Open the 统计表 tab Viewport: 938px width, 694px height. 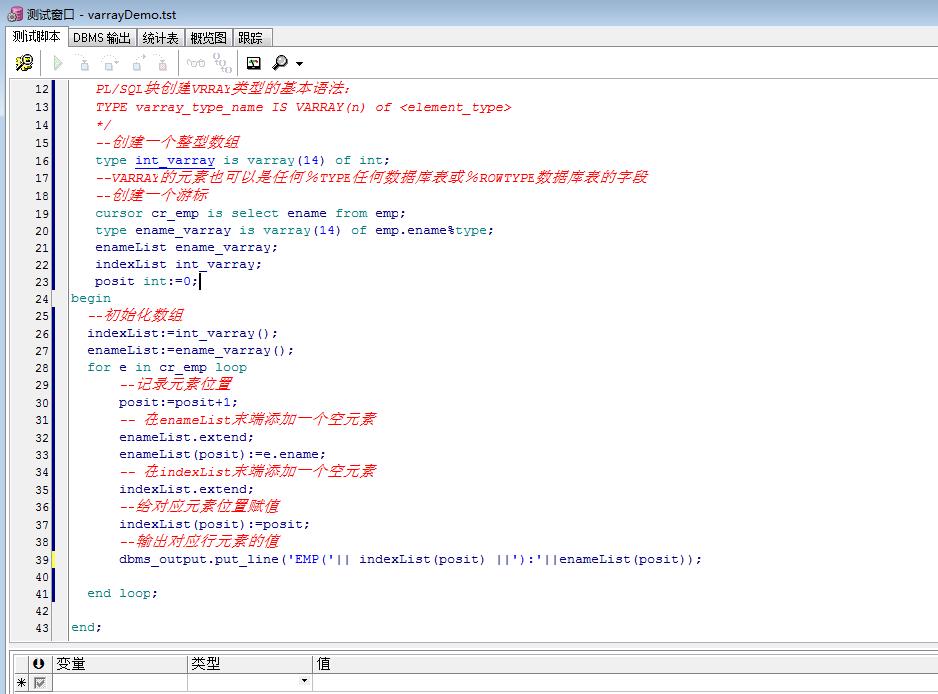160,38
